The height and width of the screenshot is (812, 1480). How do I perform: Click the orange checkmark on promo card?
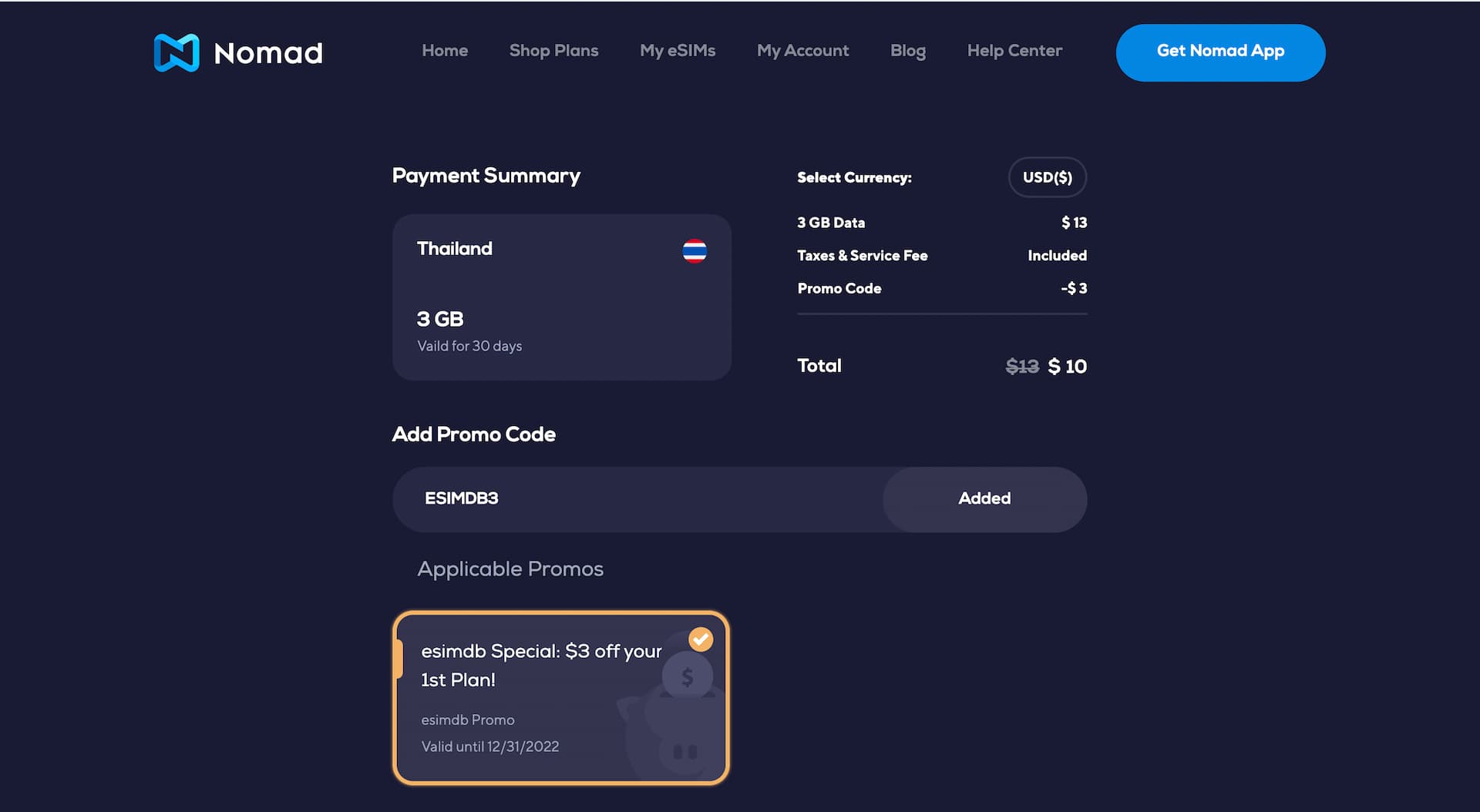701,639
